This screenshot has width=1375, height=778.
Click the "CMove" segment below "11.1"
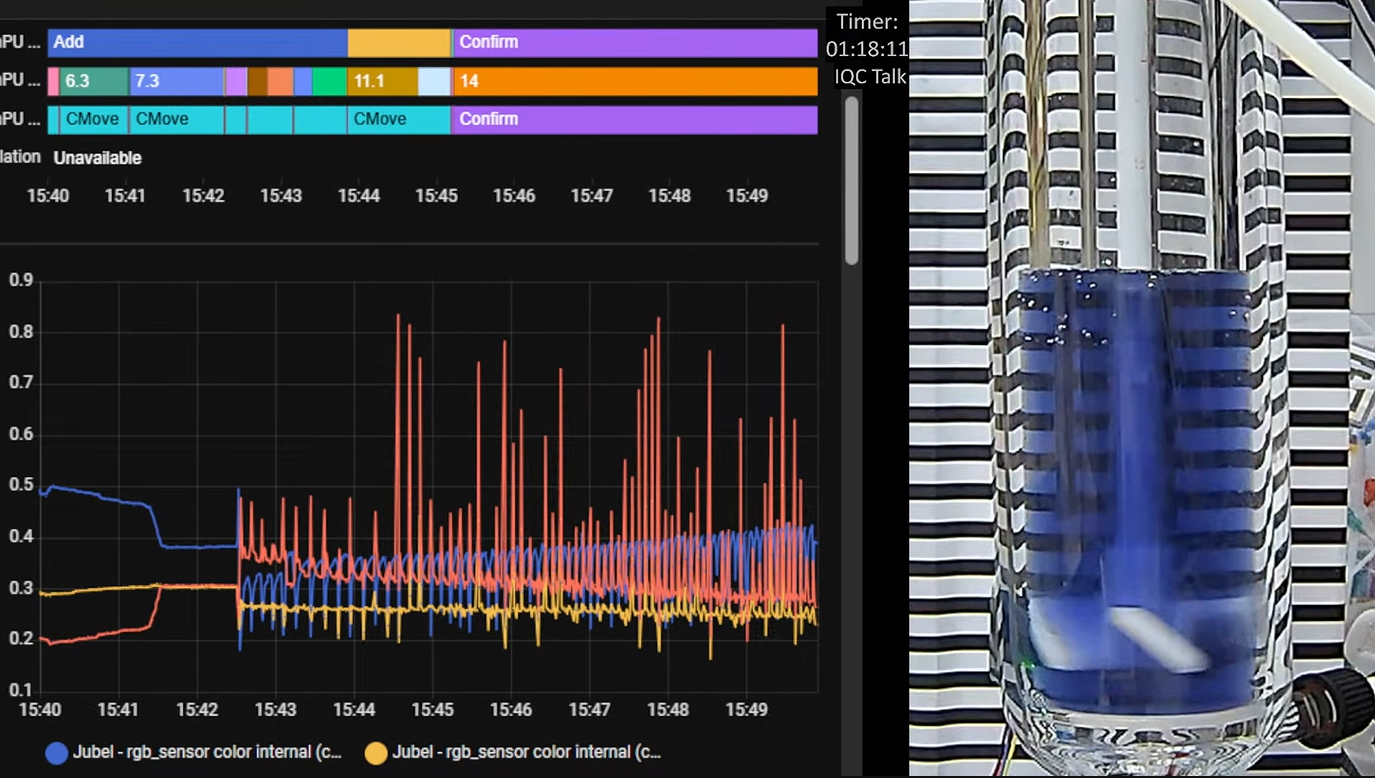(x=399, y=119)
